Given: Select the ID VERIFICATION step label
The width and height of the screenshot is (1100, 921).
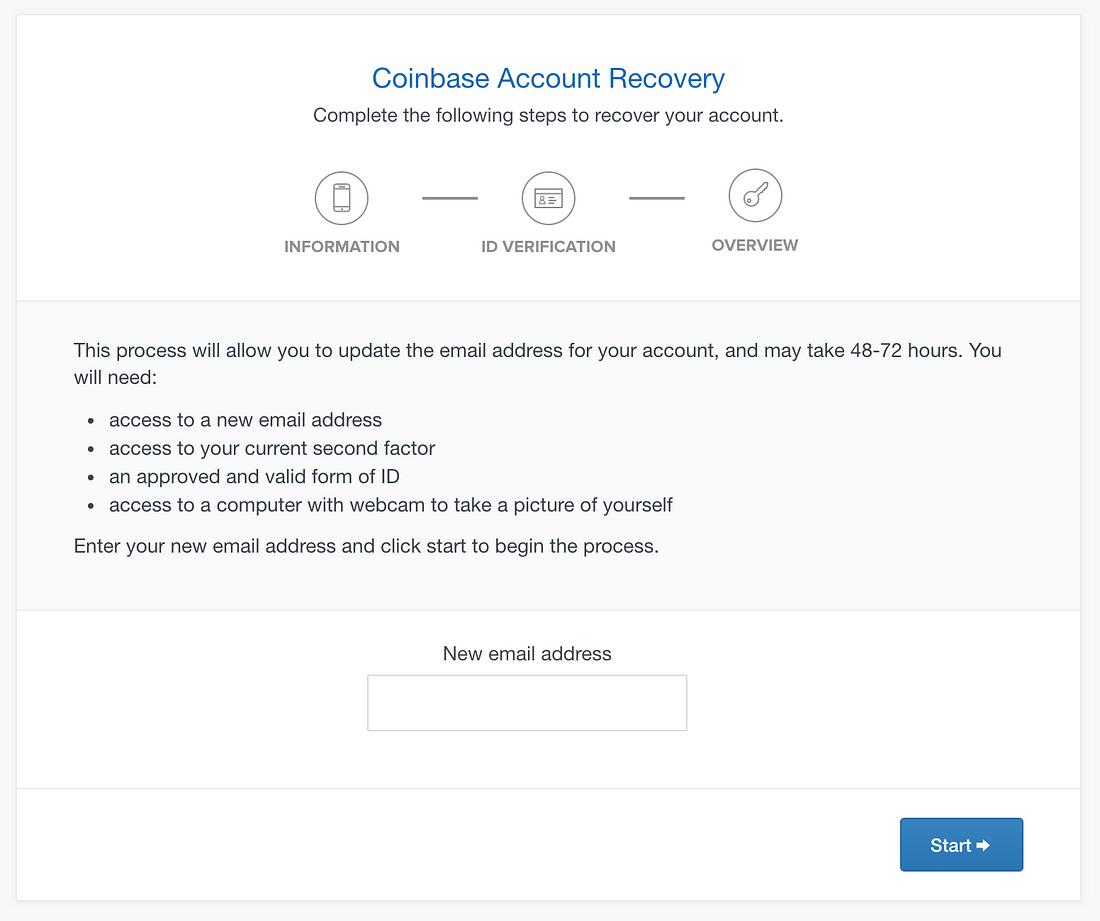Looking at the screenshot, I should tap(549, 246).
